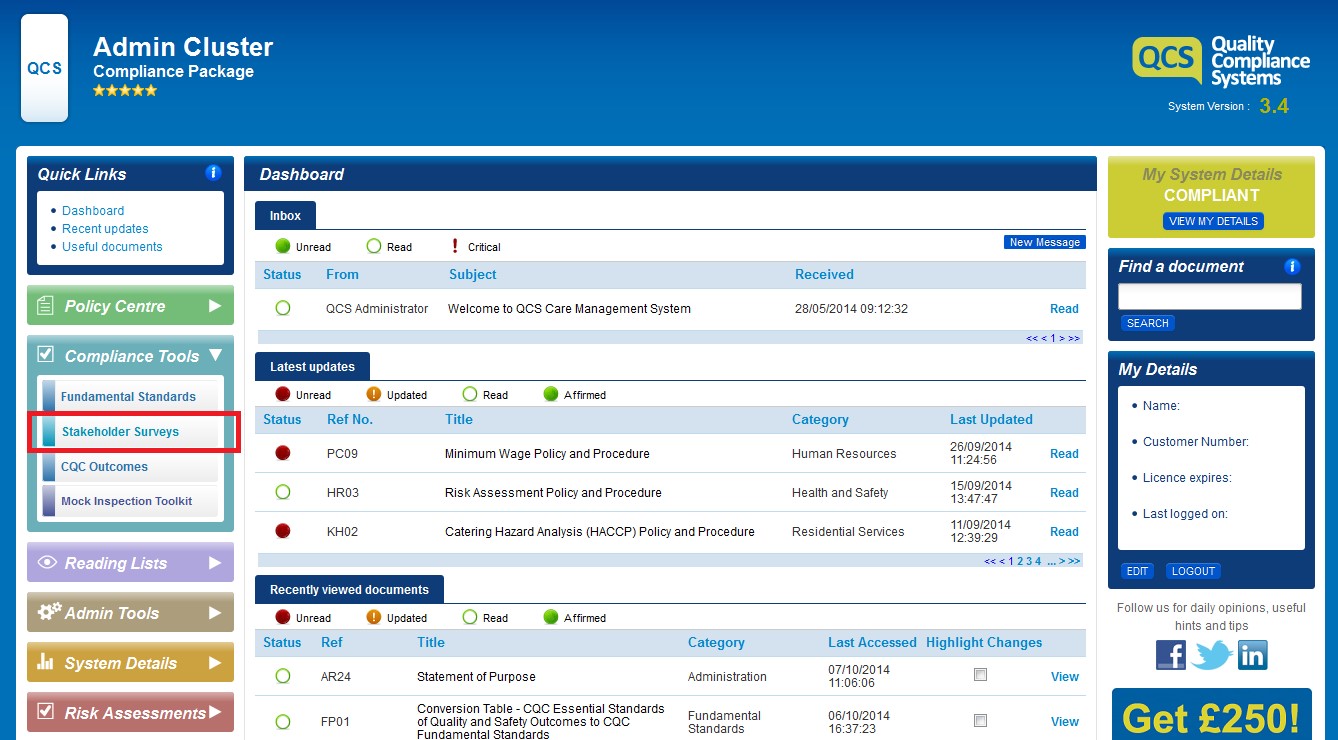Viewport: 1338px width, 740px height.
Task: Open the LinkedIn icon link
Action: 1252,655
